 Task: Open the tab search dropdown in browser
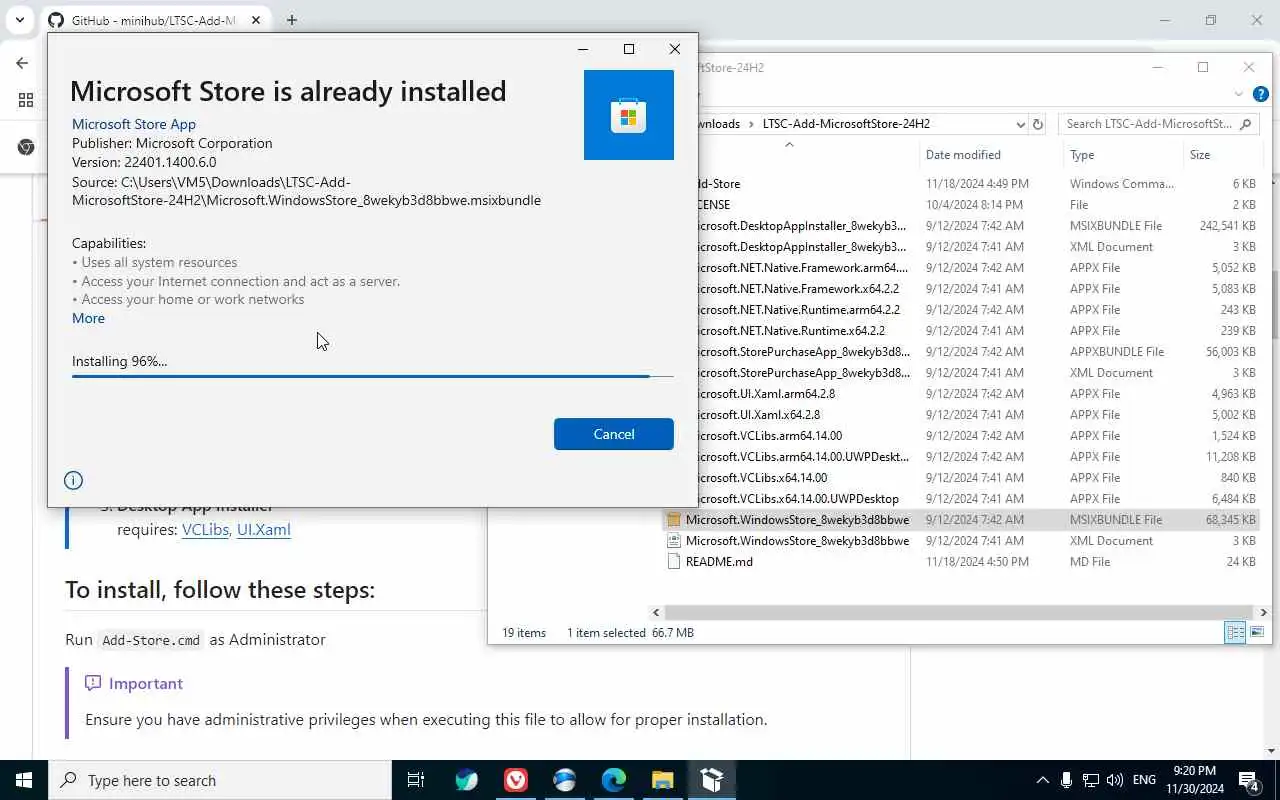[19, 20]
